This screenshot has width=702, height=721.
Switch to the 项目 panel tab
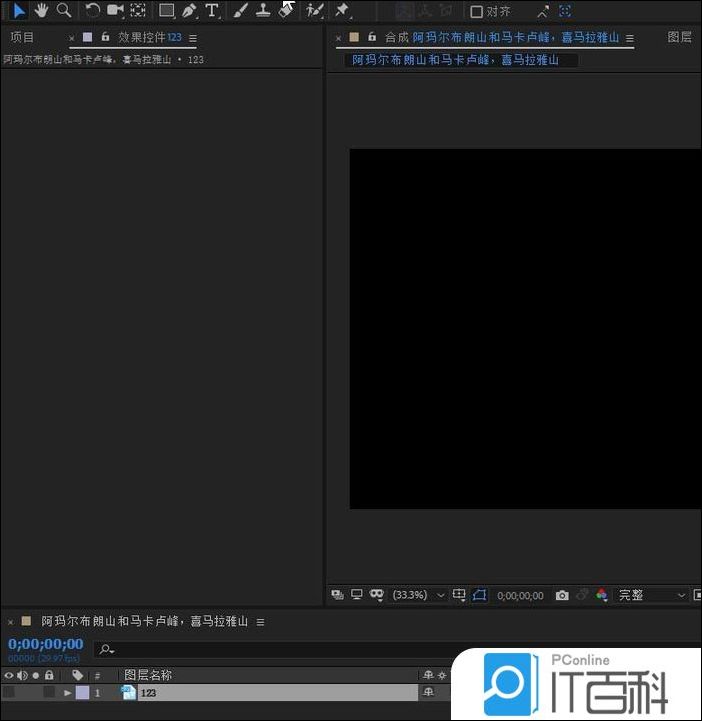click(22, 37)
